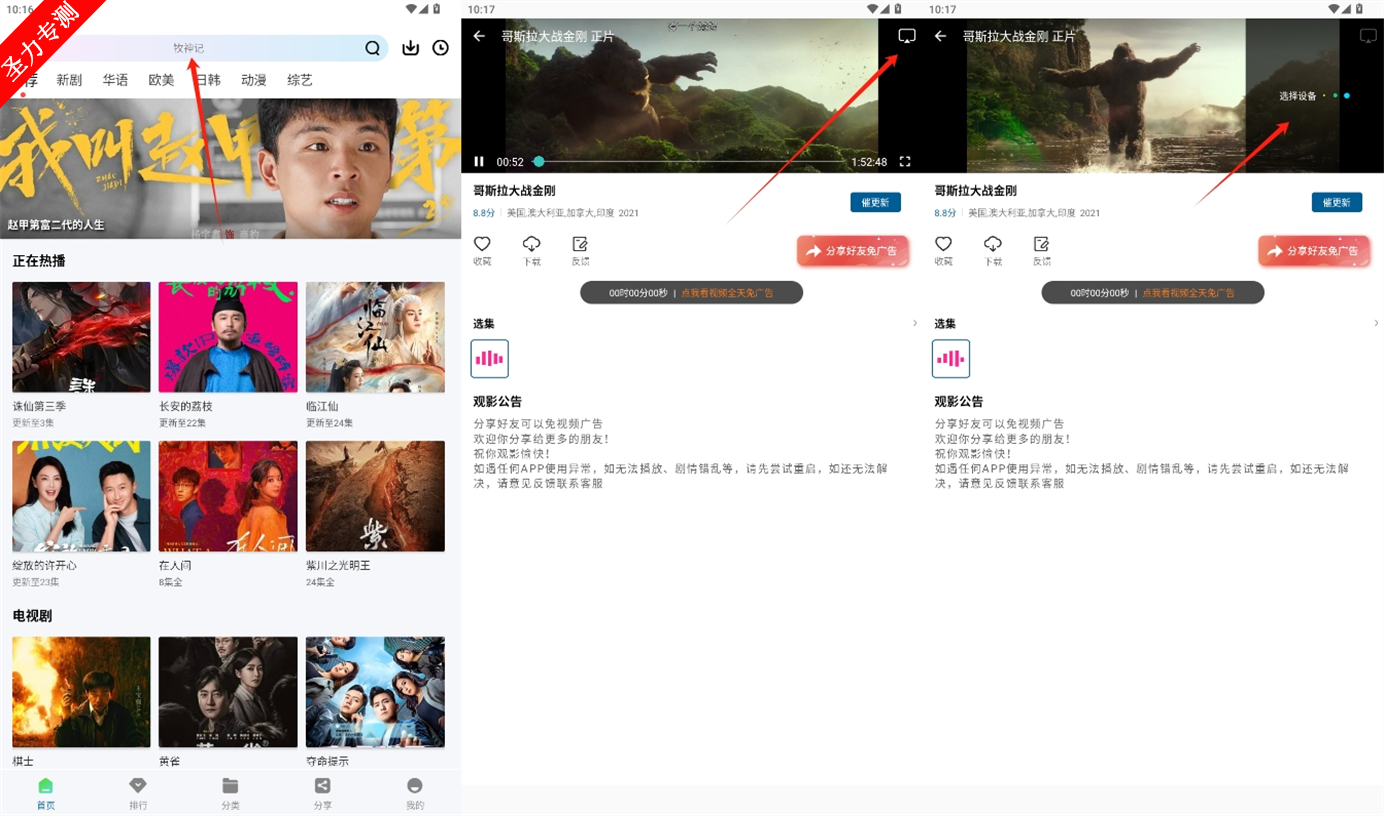Viewport: 1384px width, 816px height.
Task: Enter fullscreen on the playing video
Action: click(905, 161)
